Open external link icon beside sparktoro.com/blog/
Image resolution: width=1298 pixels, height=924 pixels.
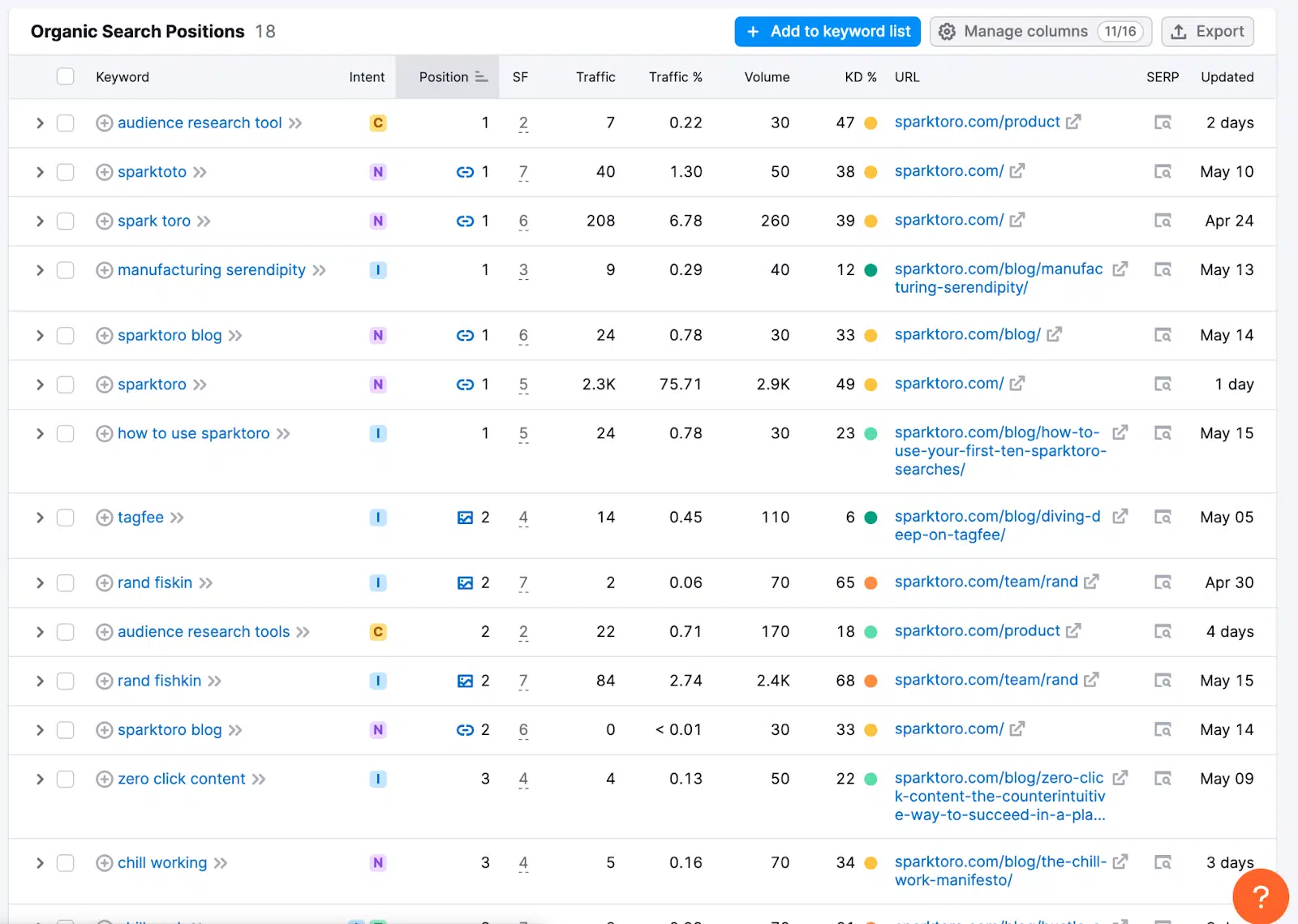pos(1054,334)
